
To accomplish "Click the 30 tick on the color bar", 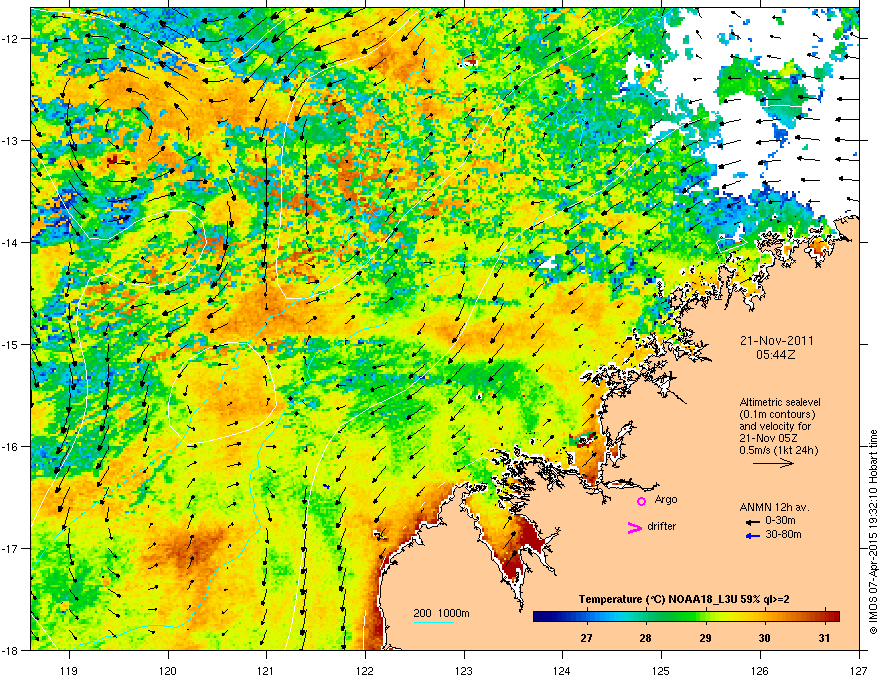I will pos(764,638).
